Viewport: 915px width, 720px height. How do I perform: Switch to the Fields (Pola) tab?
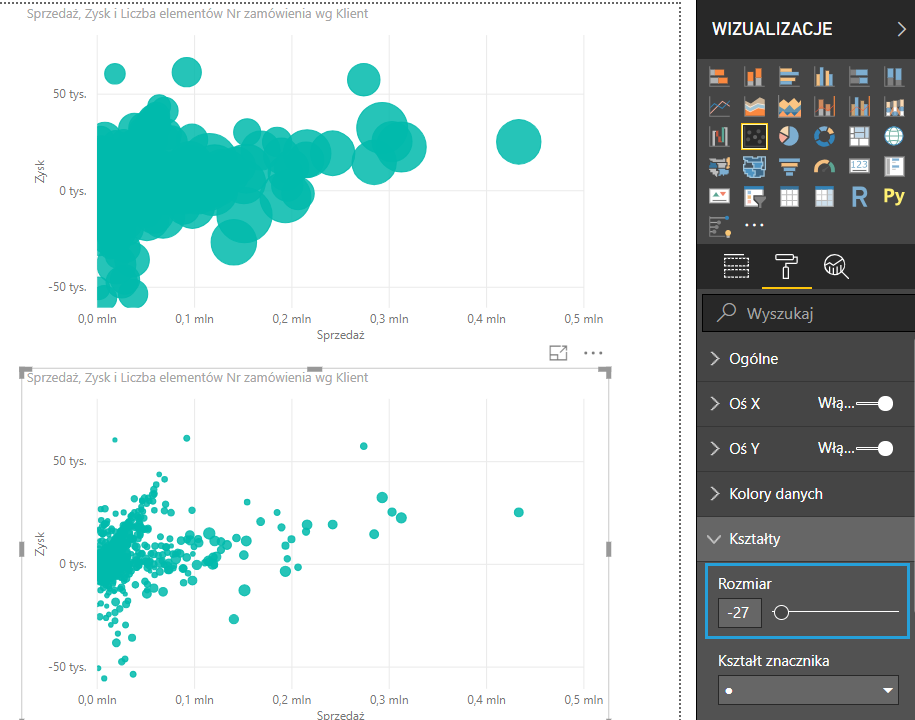(736, 265)
